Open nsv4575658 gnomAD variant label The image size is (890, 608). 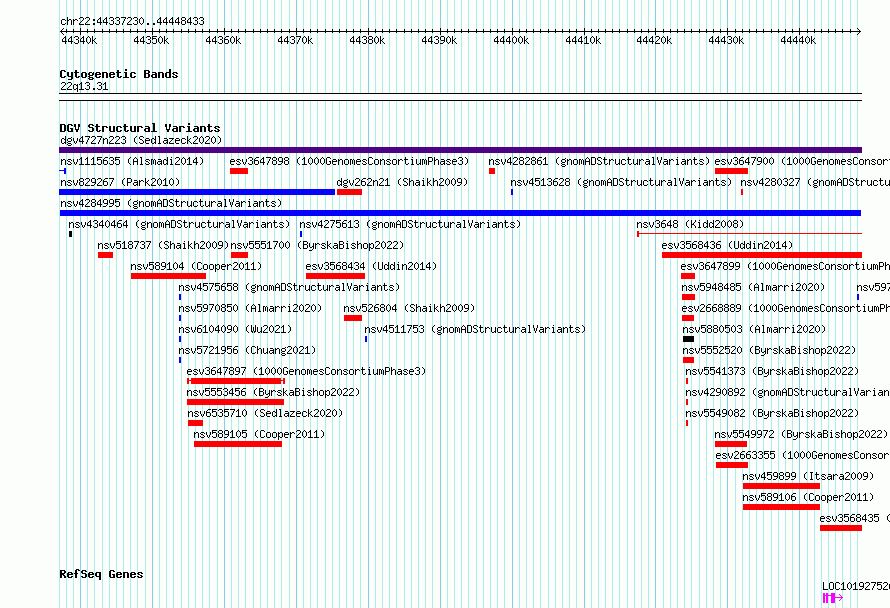coord(289,287)
